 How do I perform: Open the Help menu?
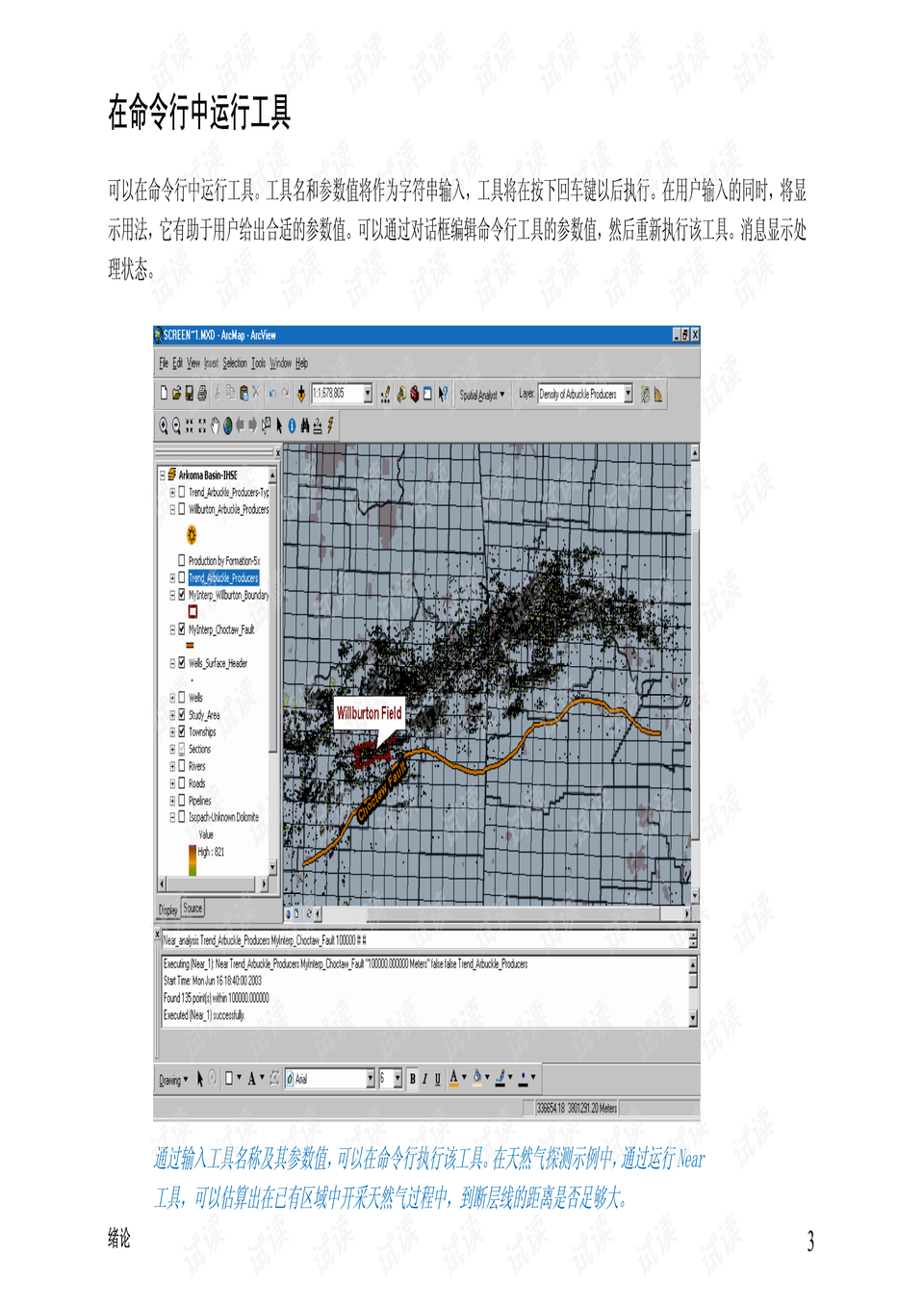(x=301, y=363)
